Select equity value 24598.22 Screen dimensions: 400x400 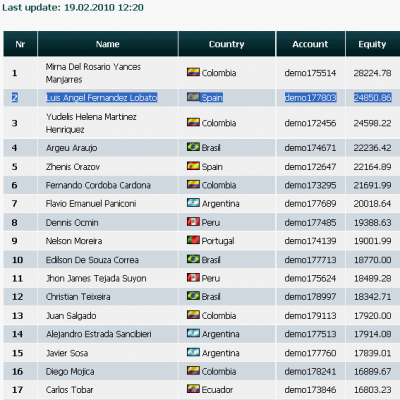[373, 123]
